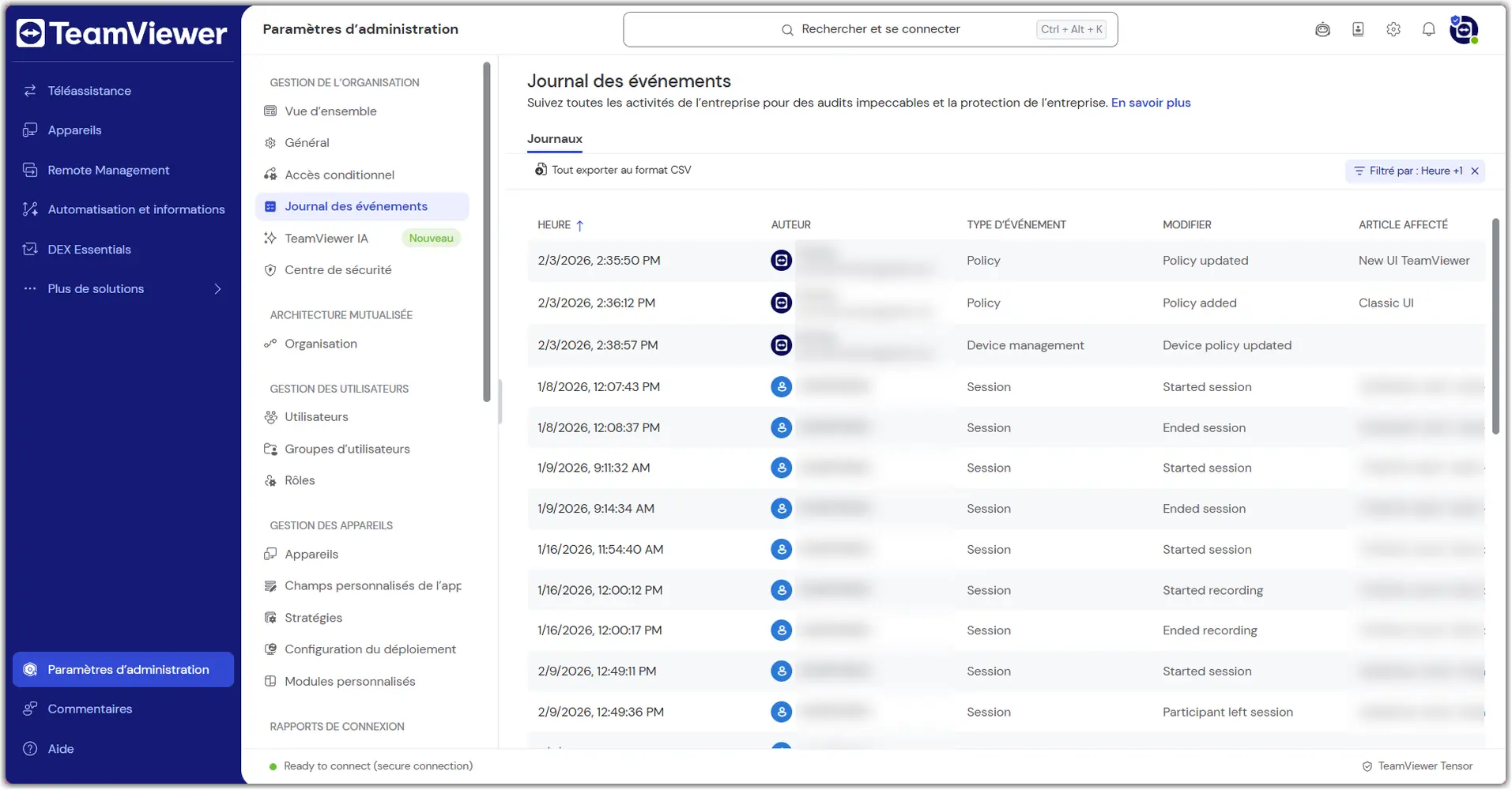Screen dimensions: 1512x790
Task: Click the Accès conditionnel icon
Action: coord(270,175)
